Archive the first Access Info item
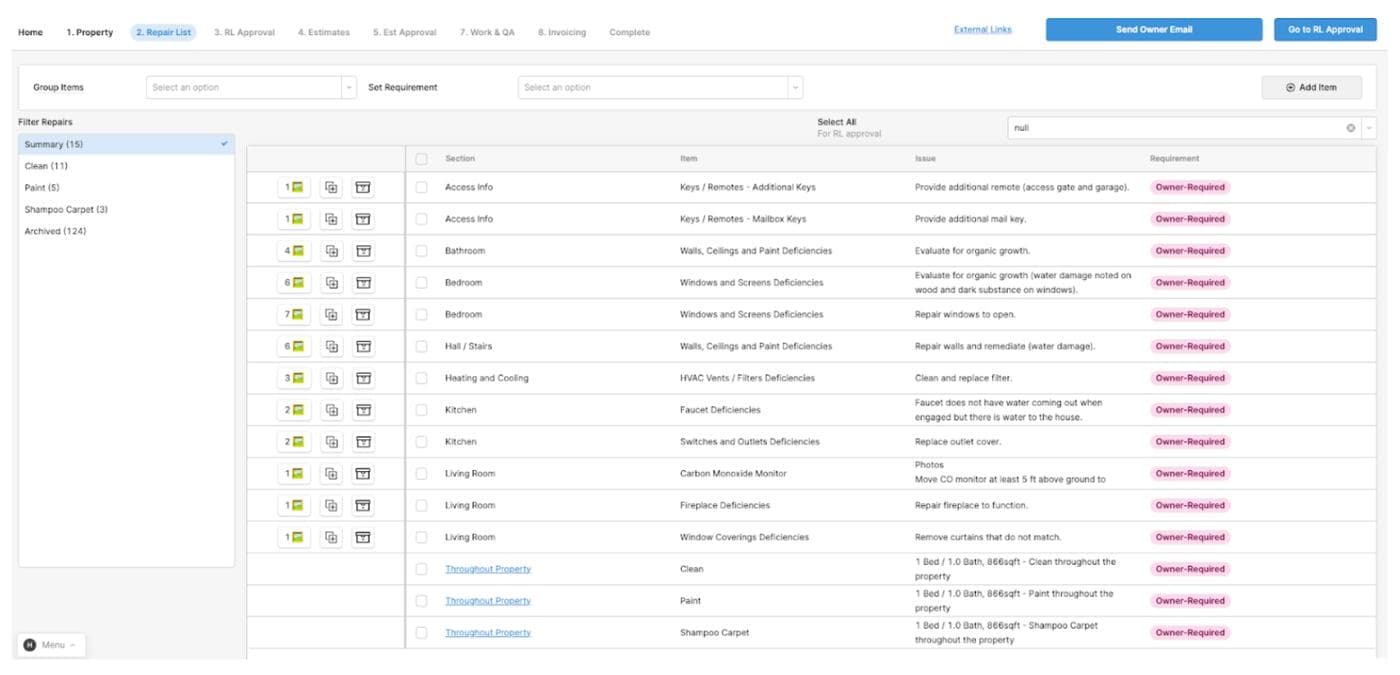The width and height of the screenshot is (1400, 675). [363, 187]
